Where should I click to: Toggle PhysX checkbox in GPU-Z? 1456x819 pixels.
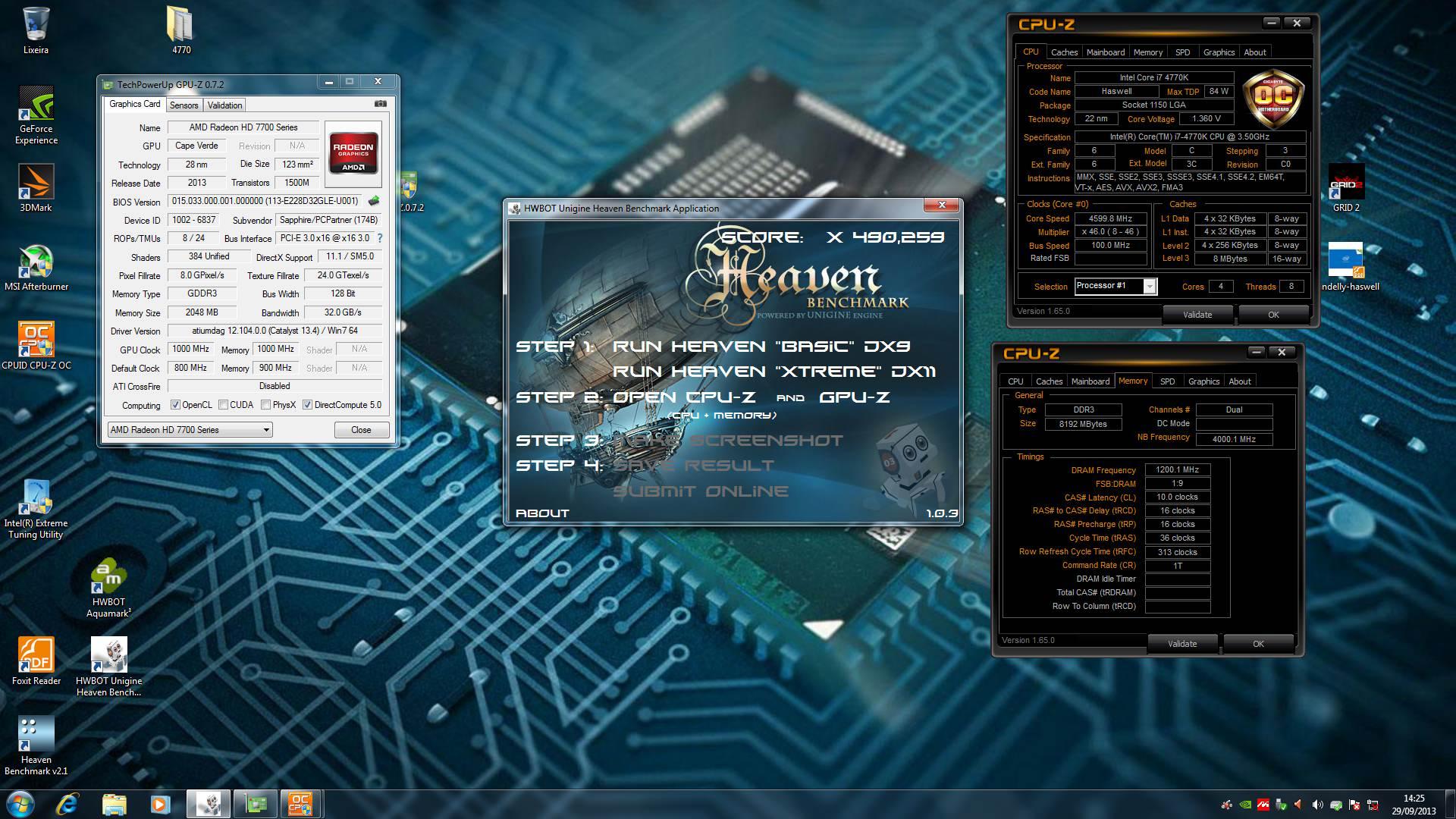pyautogui.click(x=265, y=405)
